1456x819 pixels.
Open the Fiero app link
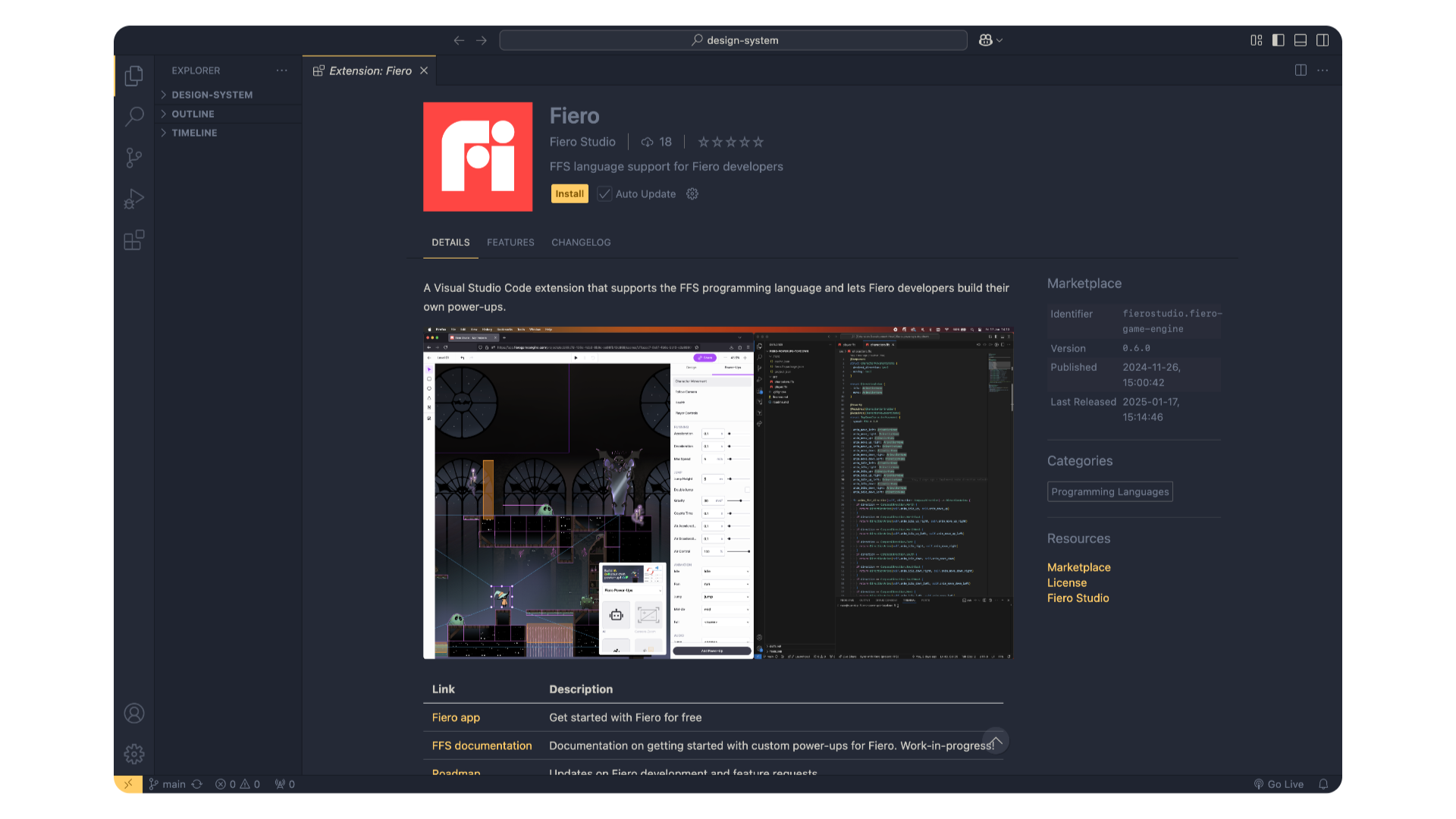click(455, 717)
